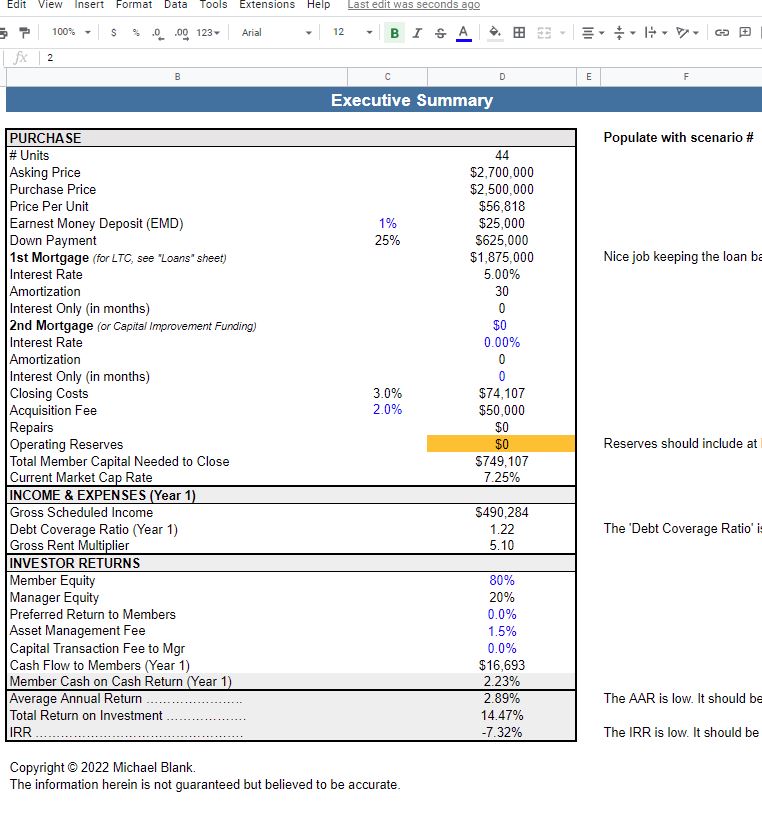Select IRR value -7.32%
This screenshot has width=762, height=820.
tap(502, 732)
